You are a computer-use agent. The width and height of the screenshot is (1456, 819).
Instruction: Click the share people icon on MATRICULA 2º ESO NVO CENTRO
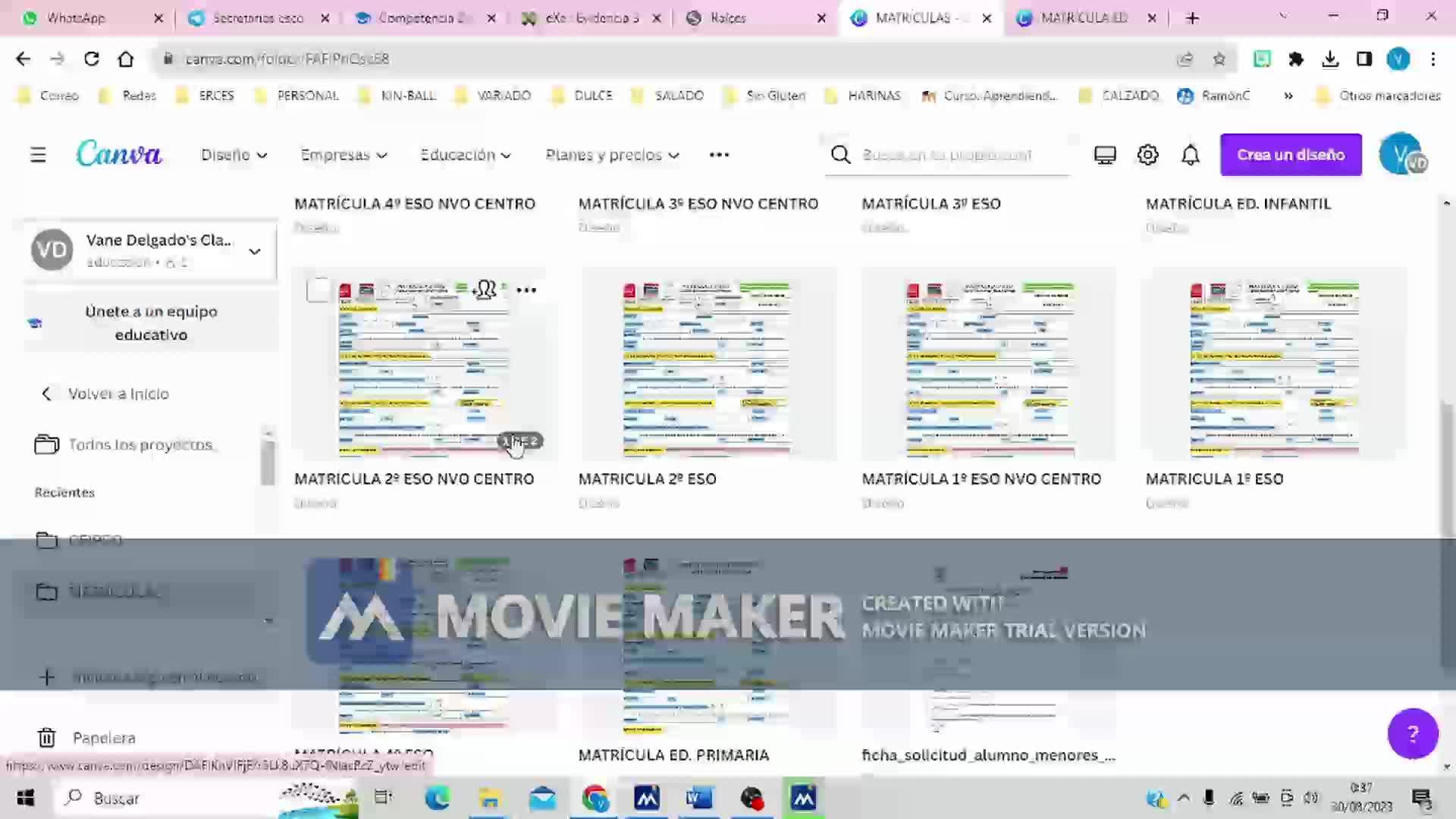click(485, 290)
